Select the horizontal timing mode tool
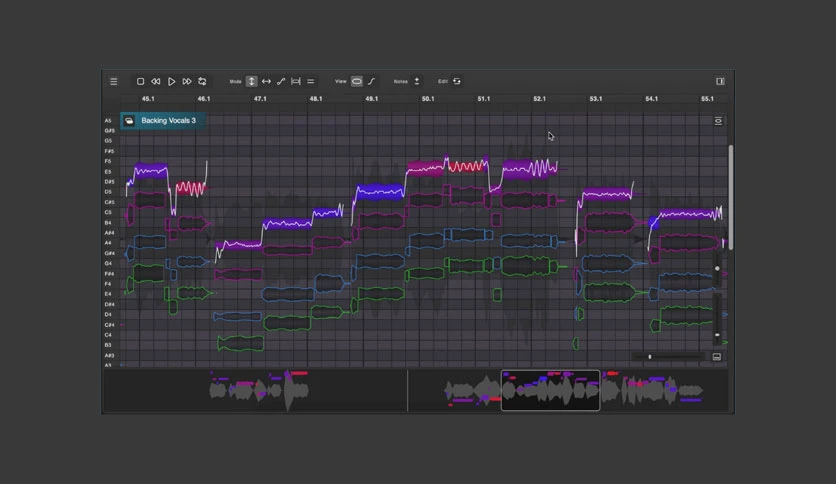 click(266, 82)
